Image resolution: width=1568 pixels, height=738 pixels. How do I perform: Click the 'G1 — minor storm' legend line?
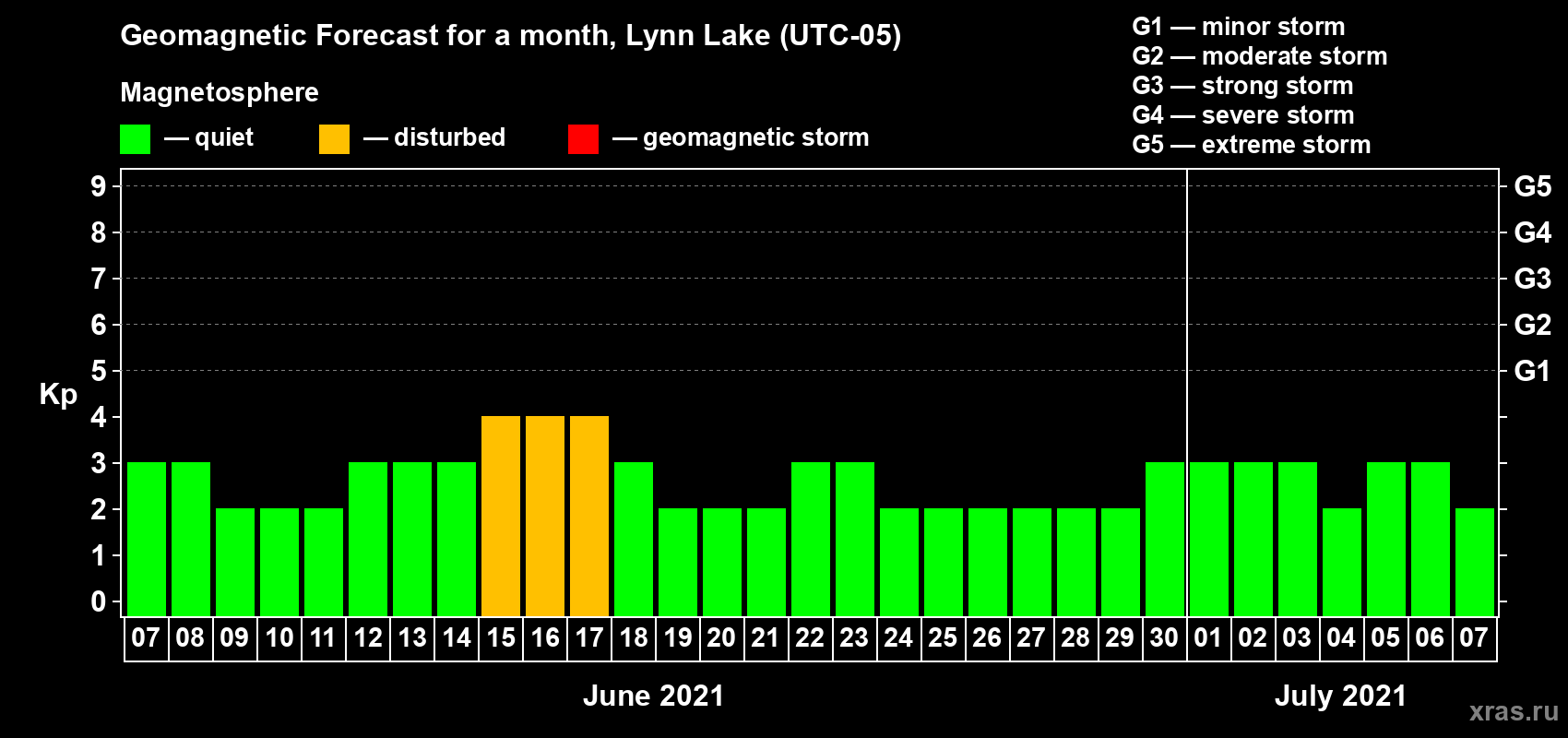point(1239,27)
